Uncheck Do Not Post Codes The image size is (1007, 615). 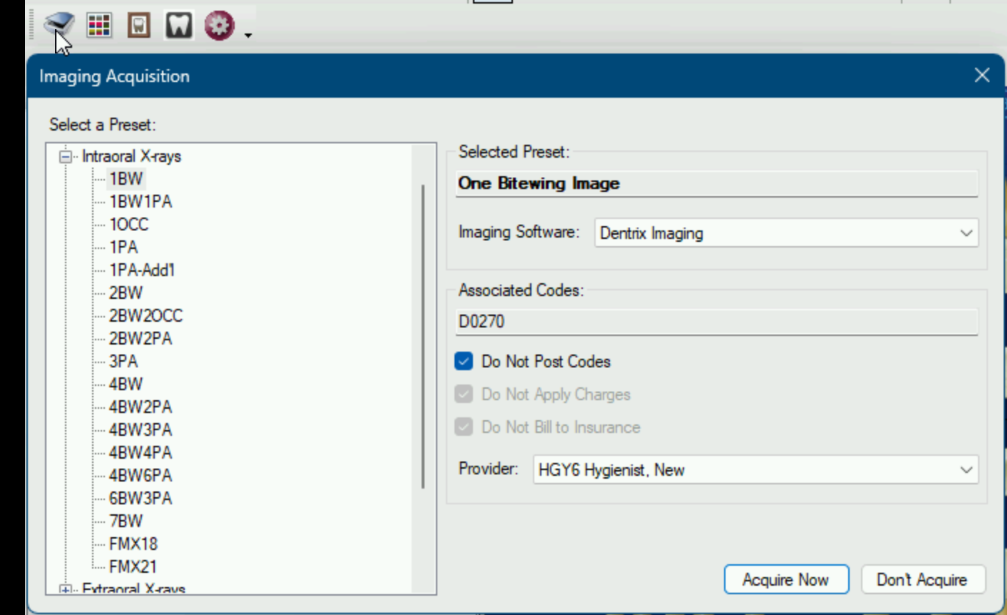point(464,361)
